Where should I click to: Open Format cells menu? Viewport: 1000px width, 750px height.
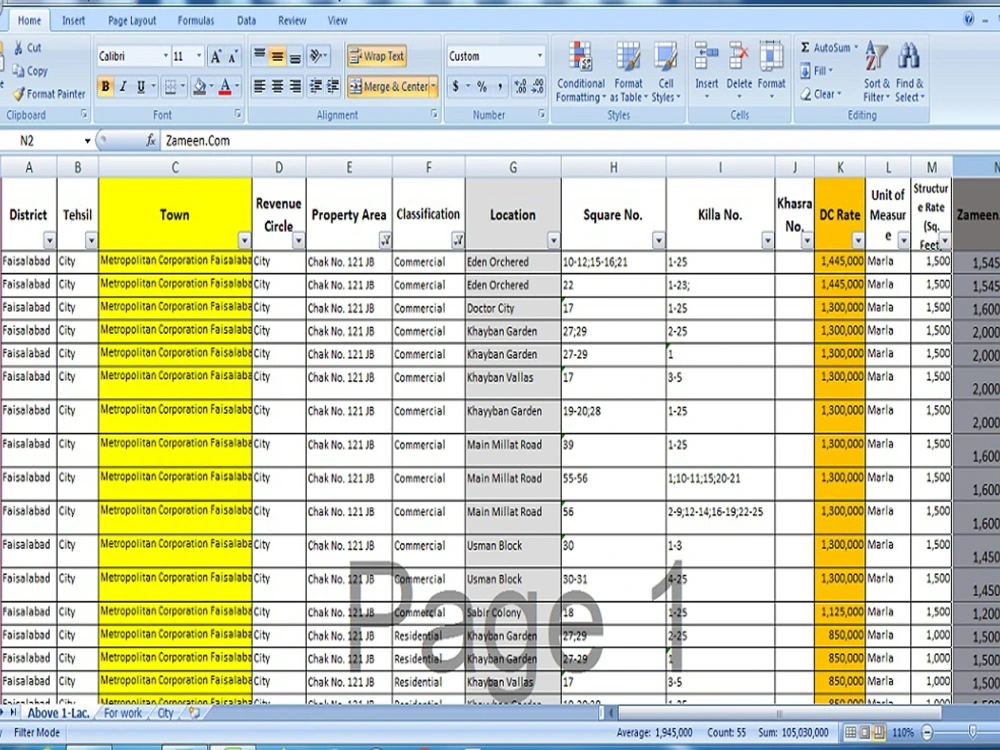(x=772, y=71)
